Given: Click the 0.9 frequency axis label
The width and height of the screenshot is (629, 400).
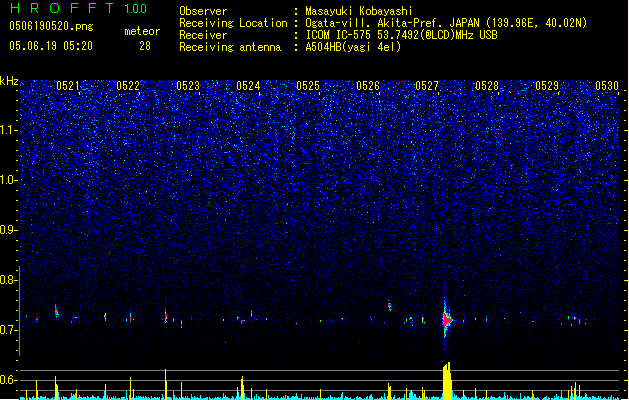Looking at the screenshot, I should click(x=9, y=230).
